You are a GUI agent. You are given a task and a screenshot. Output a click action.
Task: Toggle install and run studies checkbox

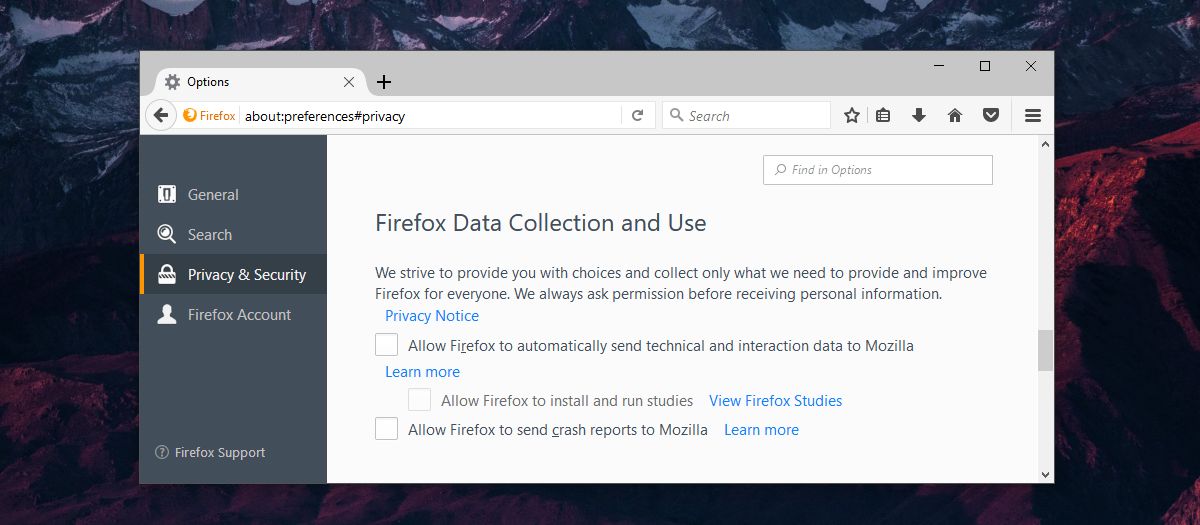pos(420,400)
